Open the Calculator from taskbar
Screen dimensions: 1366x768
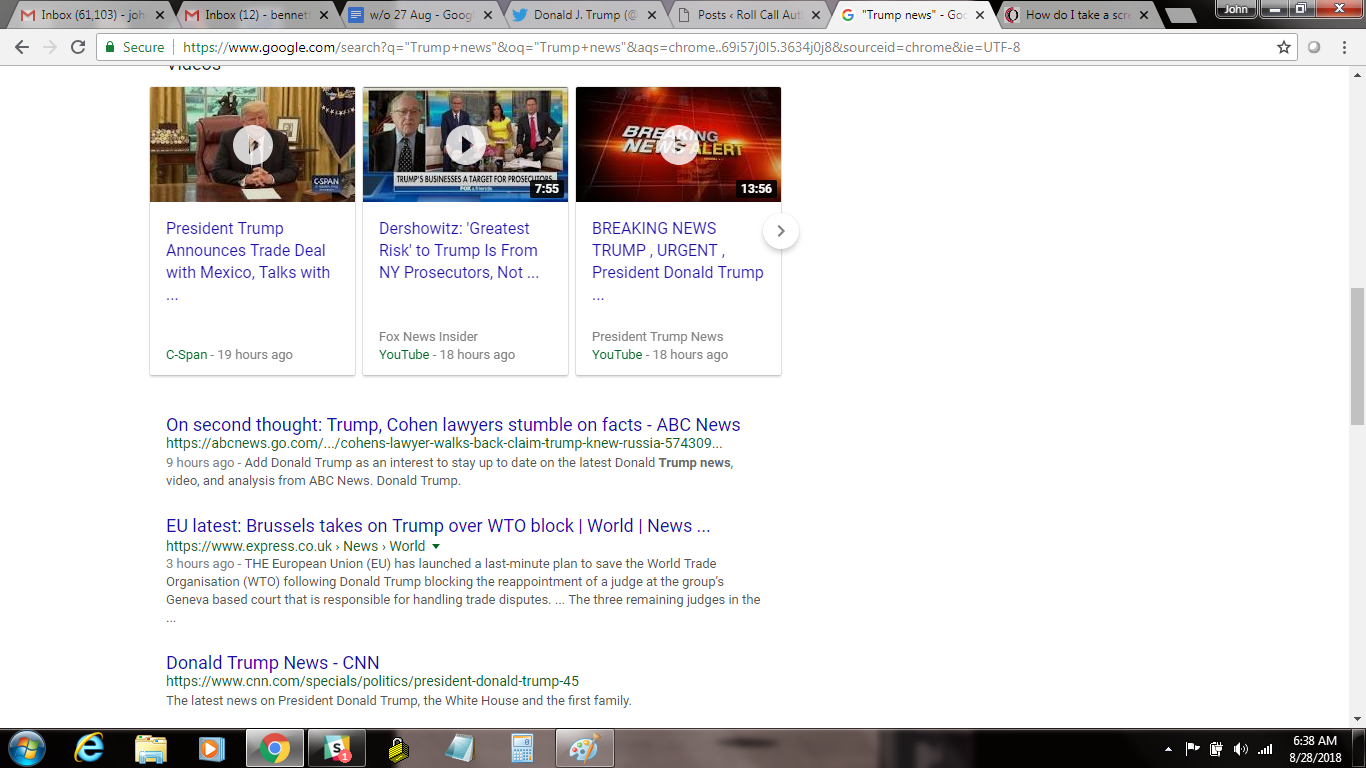[522, 748]
